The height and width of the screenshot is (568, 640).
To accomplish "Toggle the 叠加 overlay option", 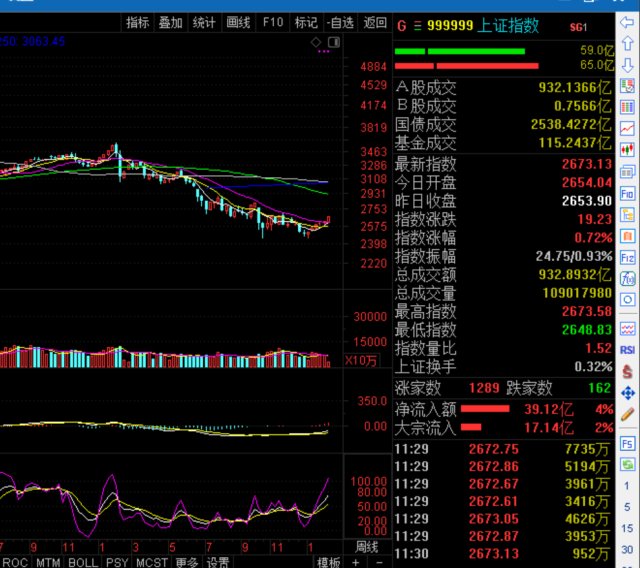I will (170, 22).
